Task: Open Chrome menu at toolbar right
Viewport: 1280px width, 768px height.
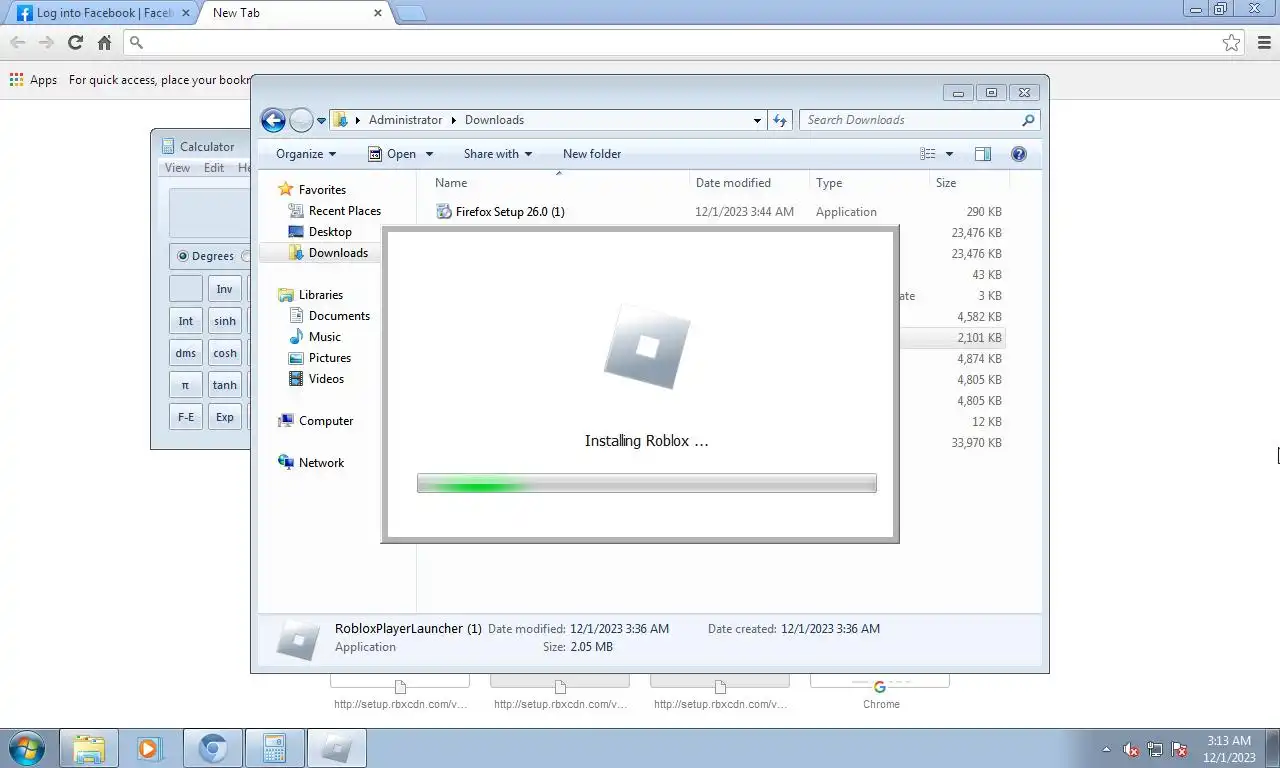Action: 1265,42
